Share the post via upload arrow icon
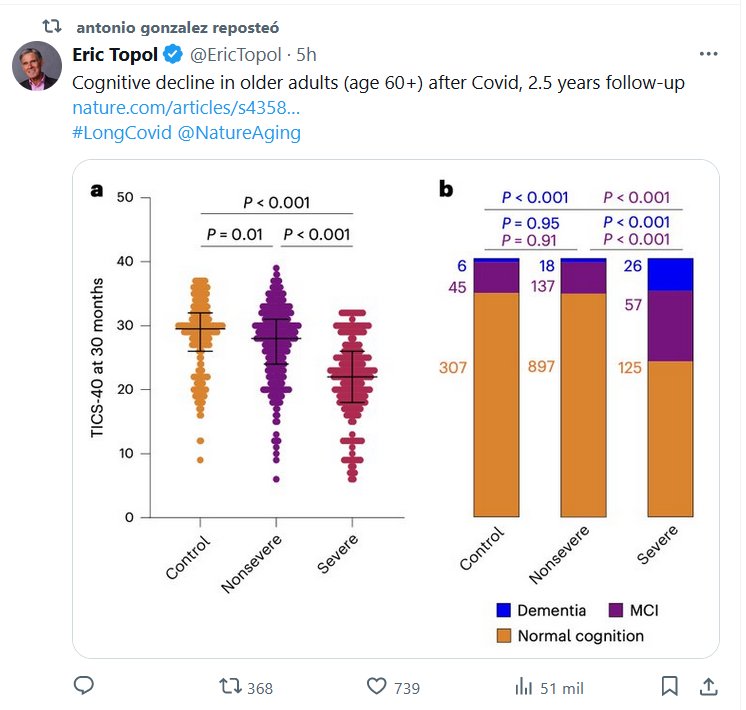This screenshot has height=710, width=746. (708, 687)
